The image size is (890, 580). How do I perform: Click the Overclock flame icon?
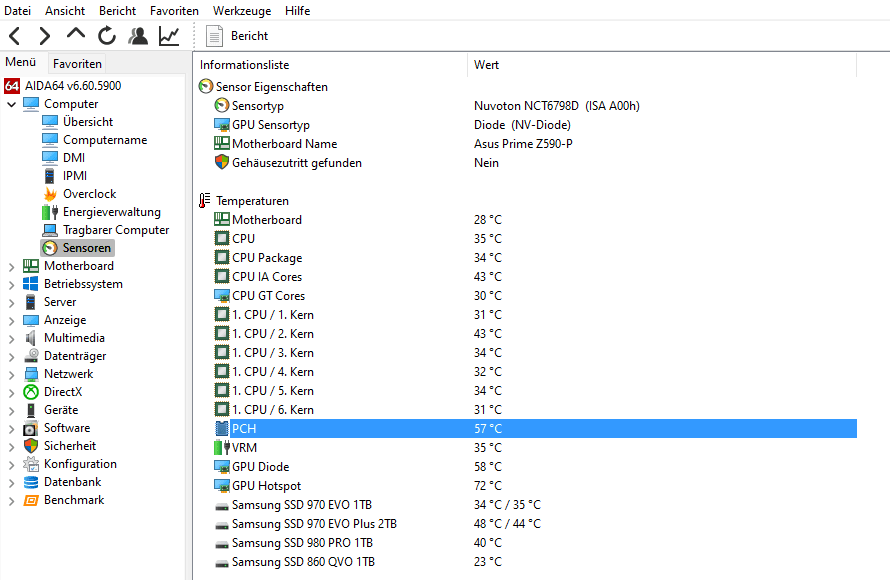tap(50, 194)
